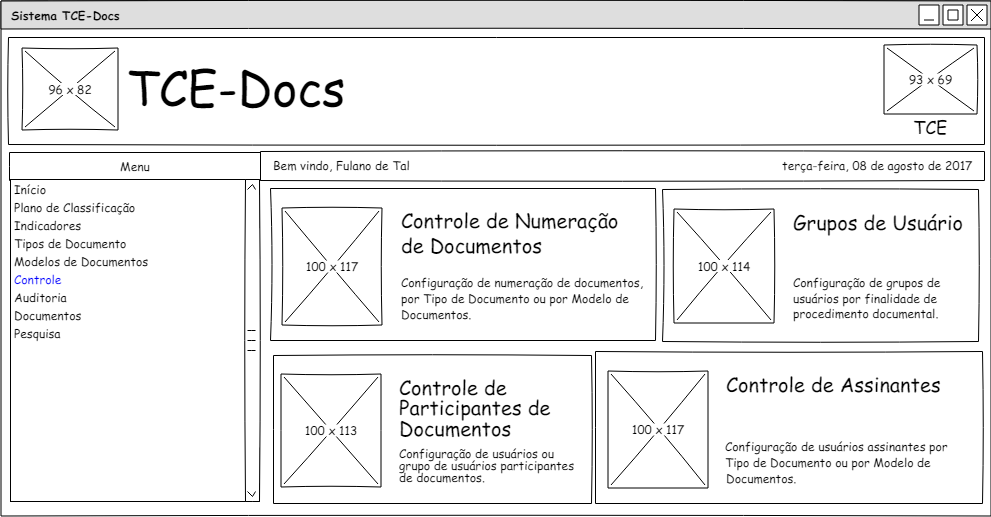Click the TCE image in header

click(930, 80)
